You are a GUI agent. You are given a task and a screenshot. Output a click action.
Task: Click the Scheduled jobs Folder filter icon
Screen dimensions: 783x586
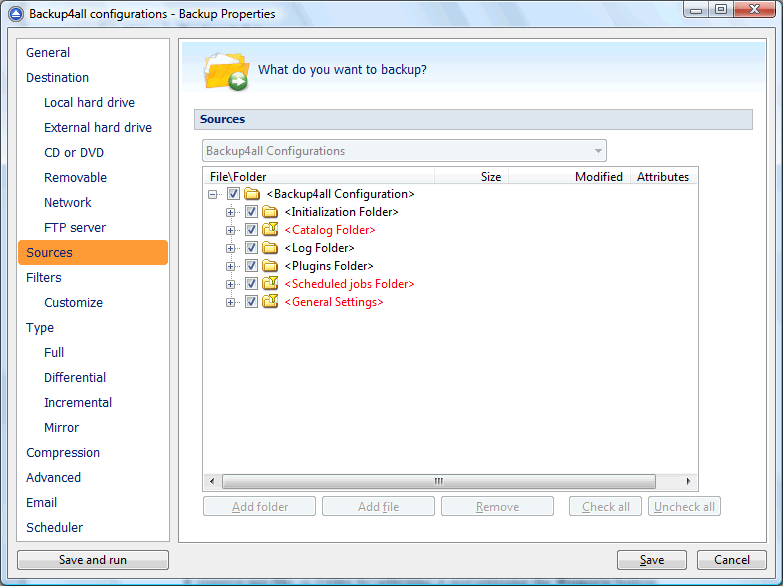(x=270, y=283)
